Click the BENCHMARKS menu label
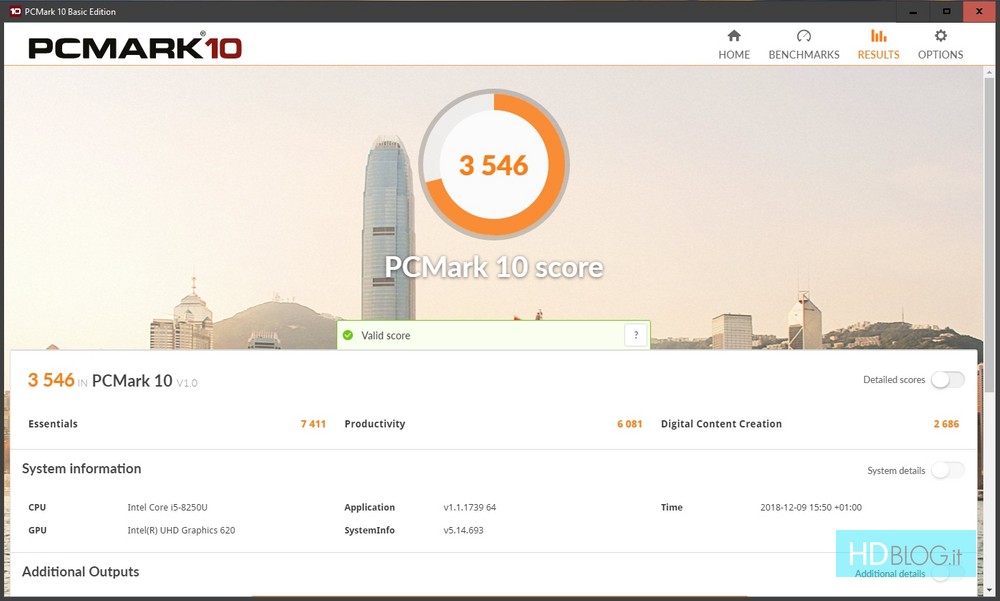The height and width of the screenshot is (601, 1000). [804, 55]
